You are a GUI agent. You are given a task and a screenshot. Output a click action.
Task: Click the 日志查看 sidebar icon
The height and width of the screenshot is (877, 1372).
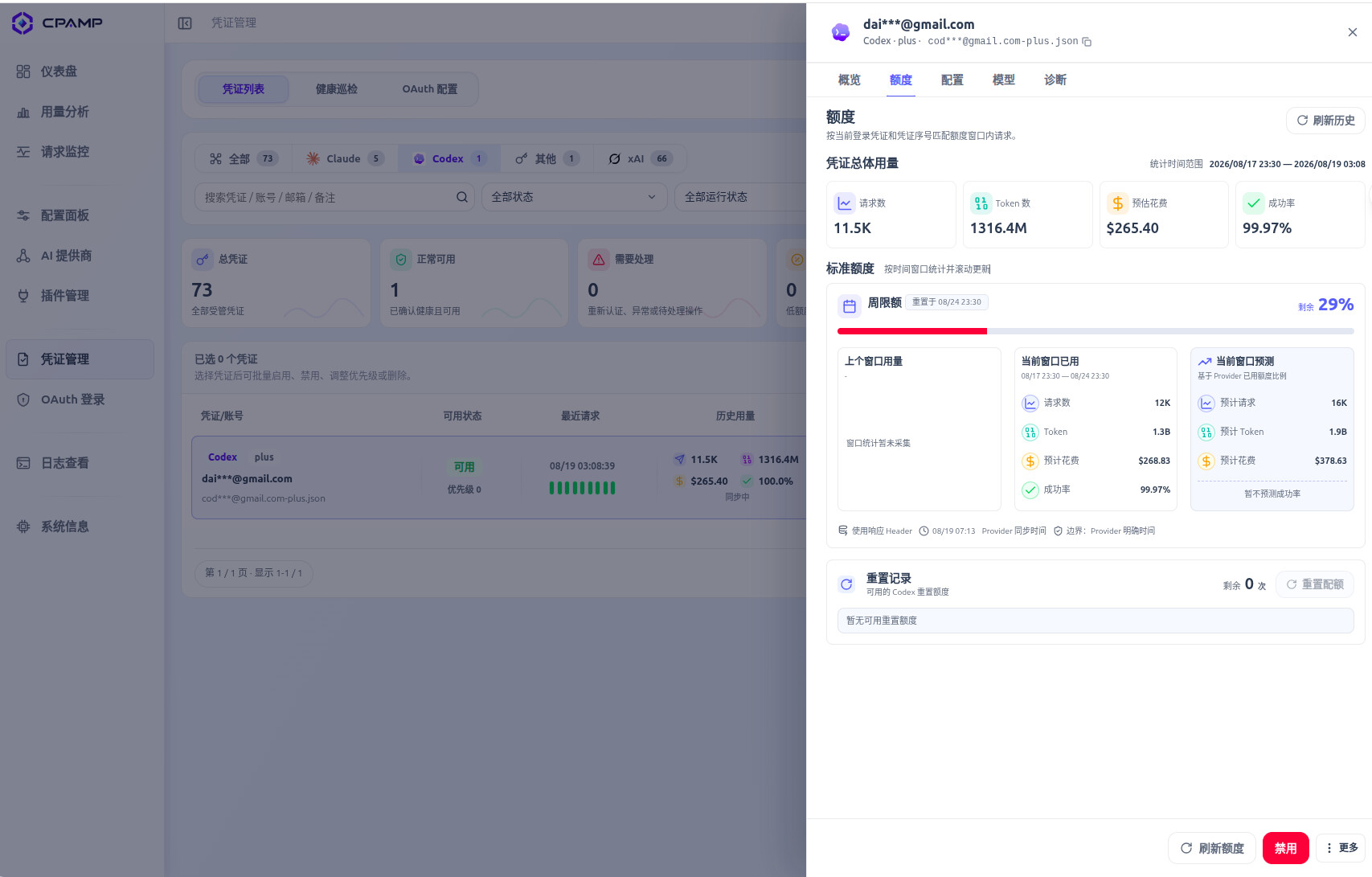click(x=23, y=463)
